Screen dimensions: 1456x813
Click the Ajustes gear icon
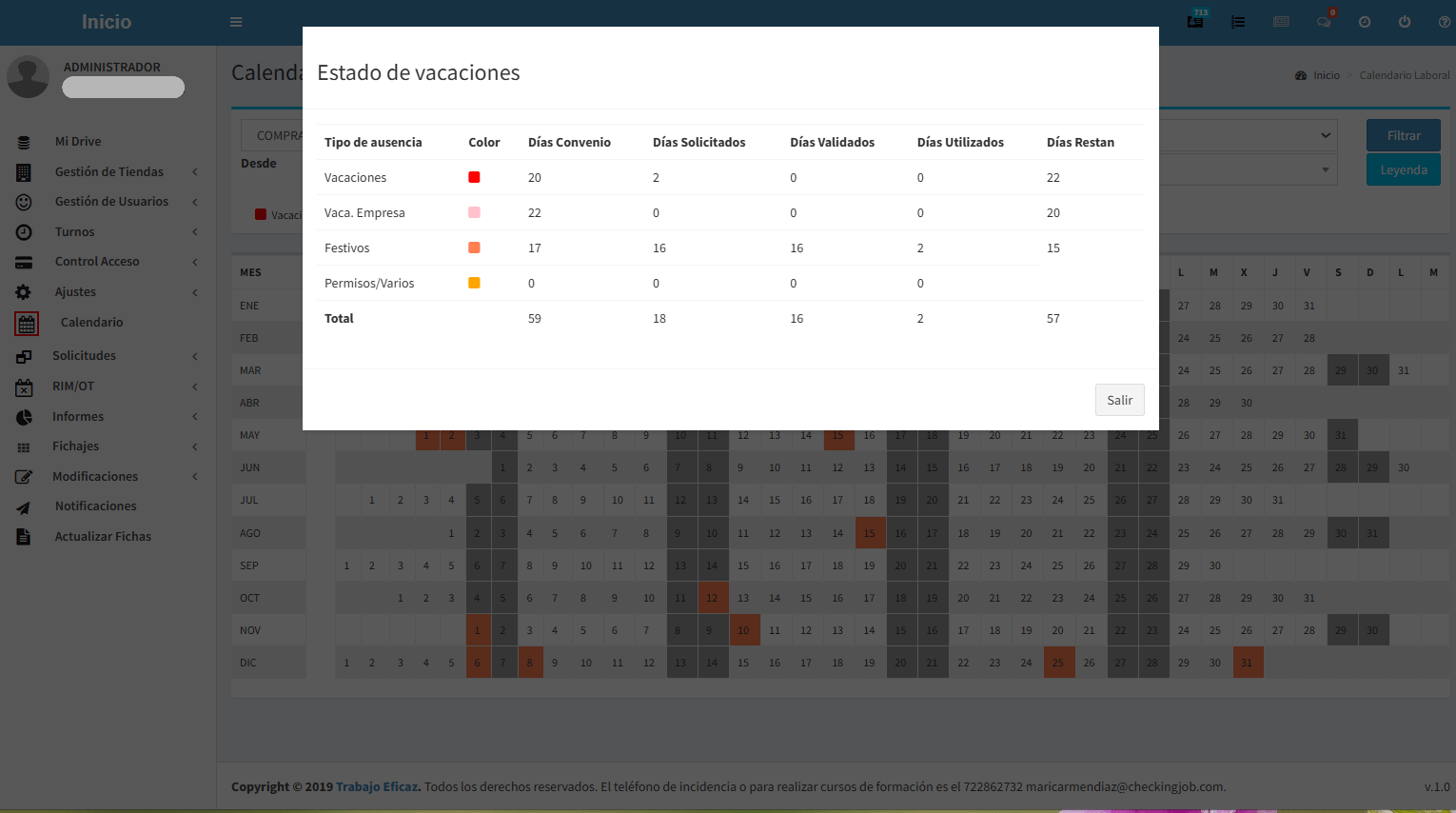pyautogui.click(x=24, y=292)
